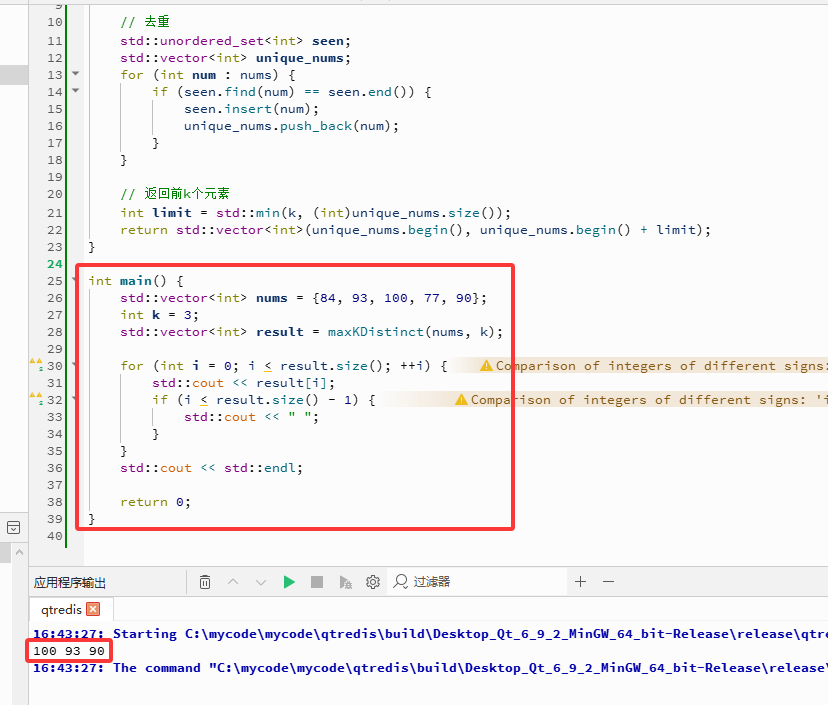Viewport: 828px width, 705px height.
Task: Zoom in output with plus button
Action: click(580, 581)
